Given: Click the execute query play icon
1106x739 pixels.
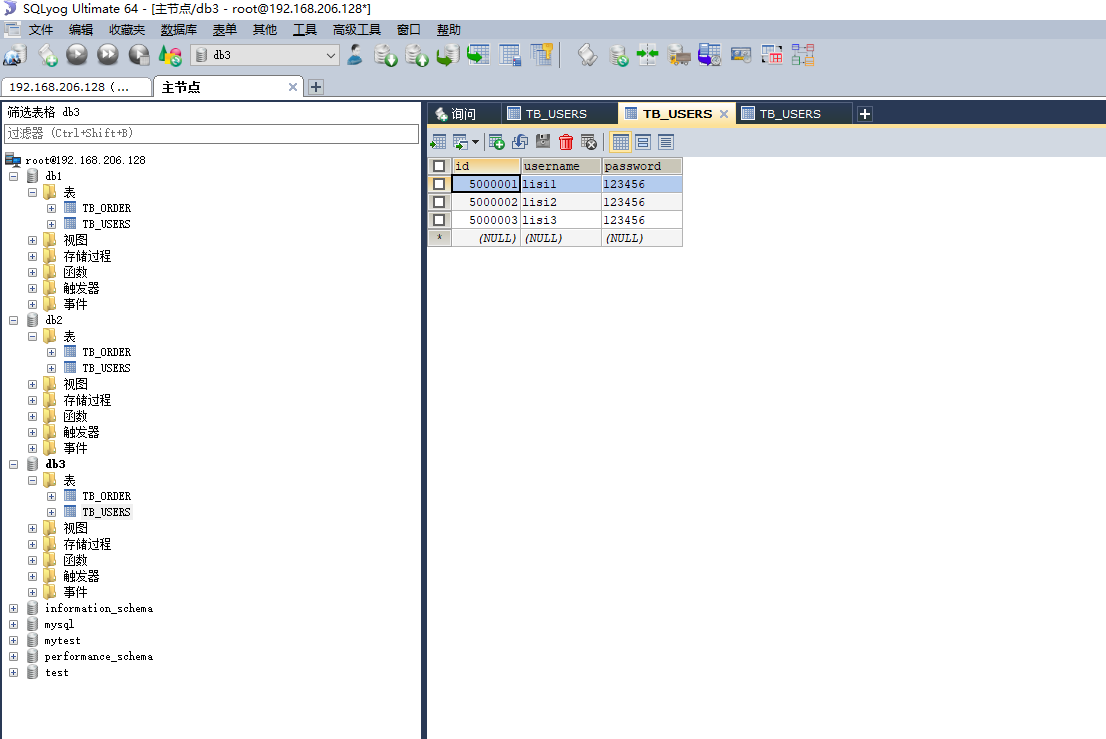Looking at the screenshot, I should [77, 55].
